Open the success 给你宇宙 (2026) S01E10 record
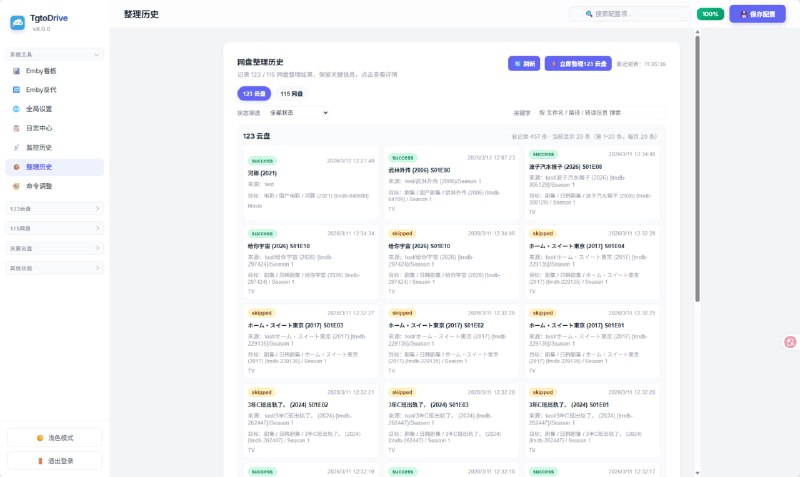Image resolution: width=800 pixels, height=477 pixels. 311,262
